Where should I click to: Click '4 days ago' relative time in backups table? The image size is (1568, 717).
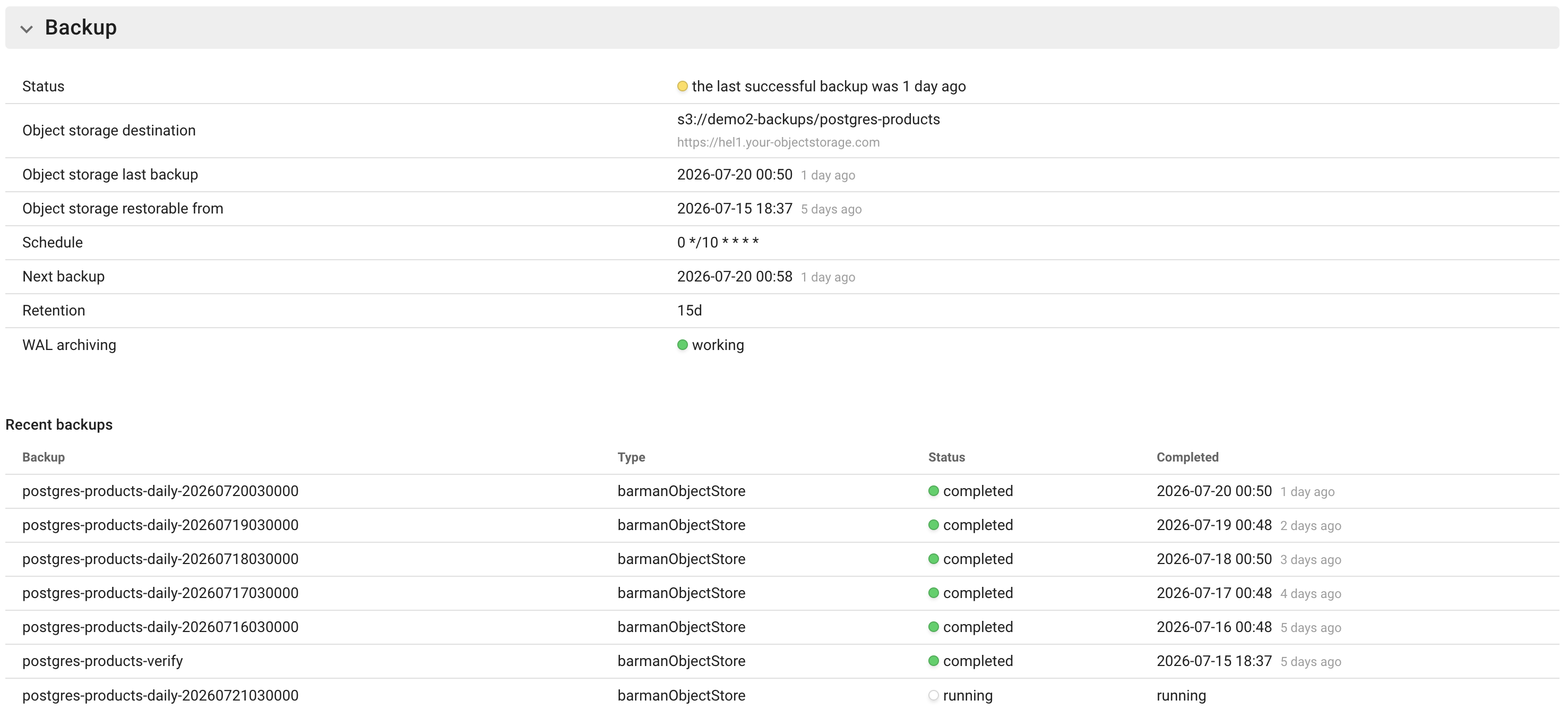1311,593
